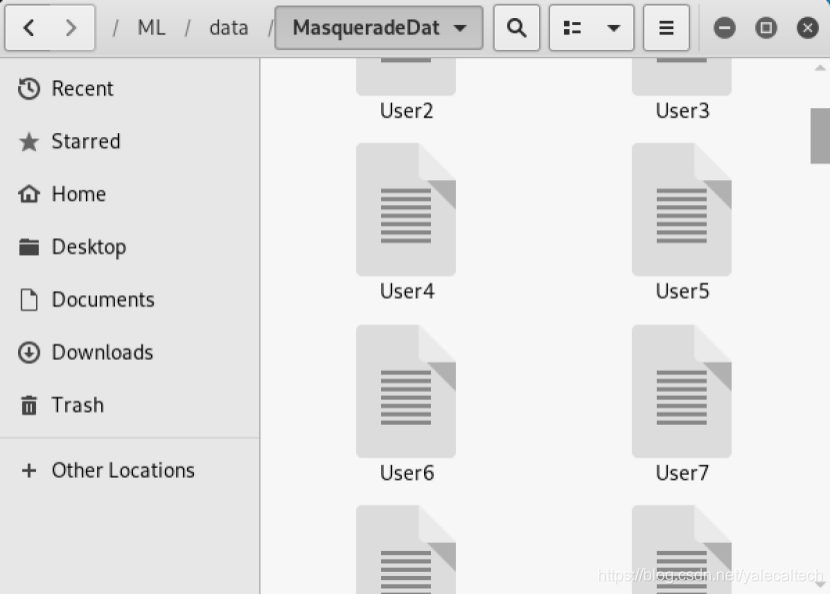Open Downloads in the sidebar

129,352
